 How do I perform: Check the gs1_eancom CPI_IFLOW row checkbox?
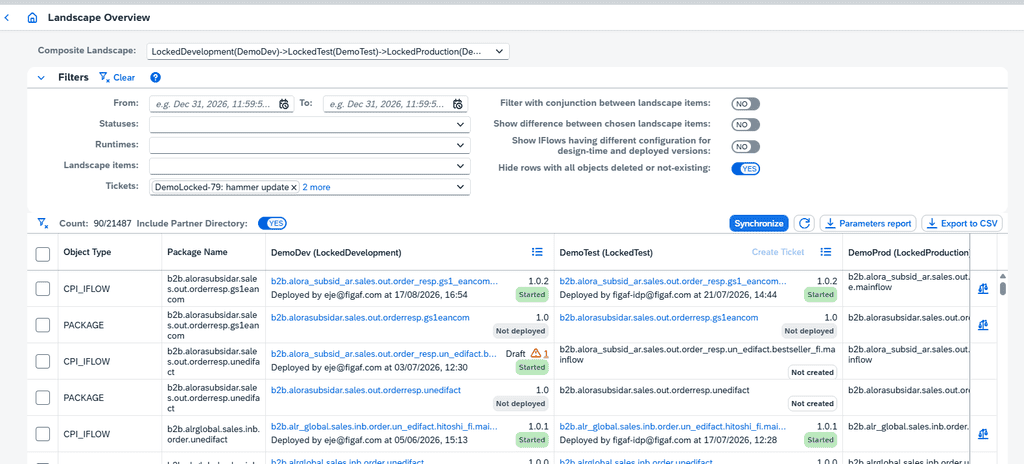(x=42, y=288)
